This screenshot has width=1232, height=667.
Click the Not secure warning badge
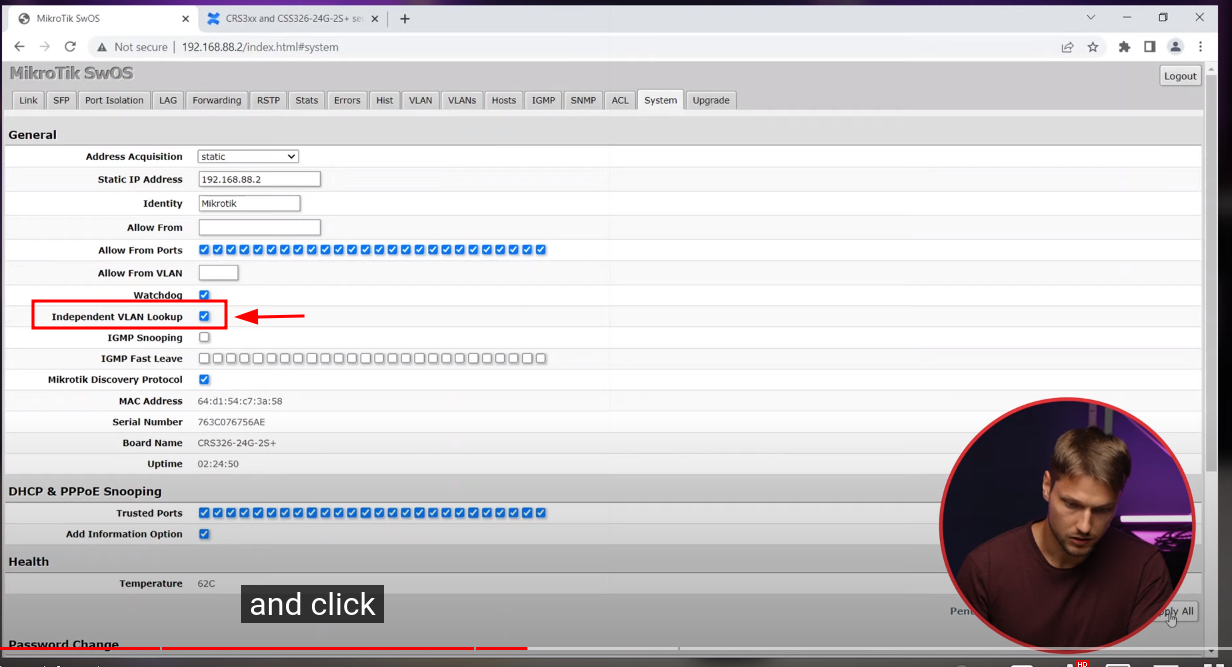pos(131,47)
